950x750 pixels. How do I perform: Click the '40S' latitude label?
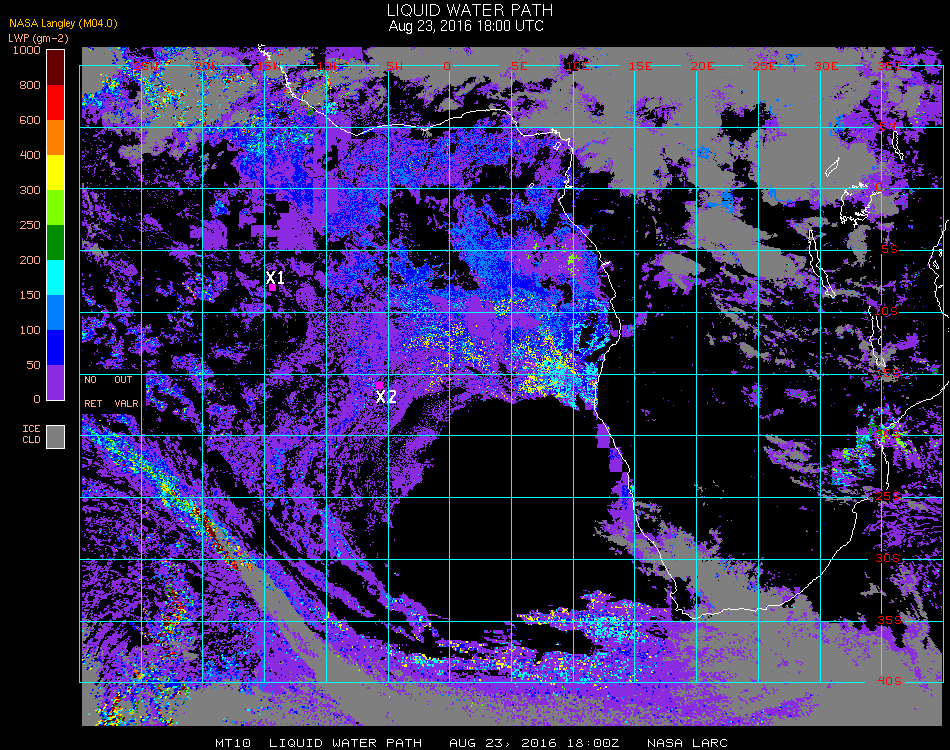pyautogui.click(x=889, y=682)
